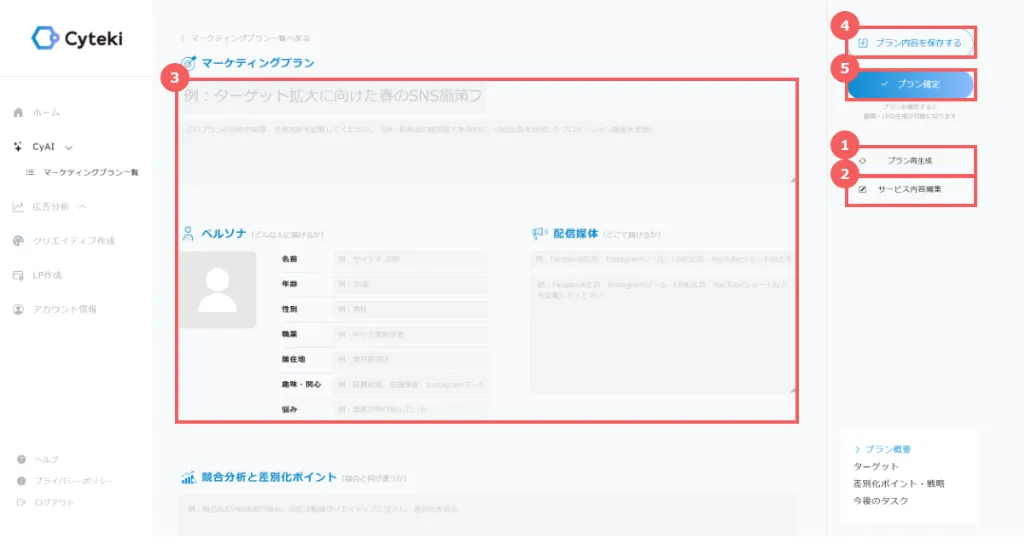The image size is (1024, 537).
Task: Open ヘルプ link
Action: (x=46, y=459)
